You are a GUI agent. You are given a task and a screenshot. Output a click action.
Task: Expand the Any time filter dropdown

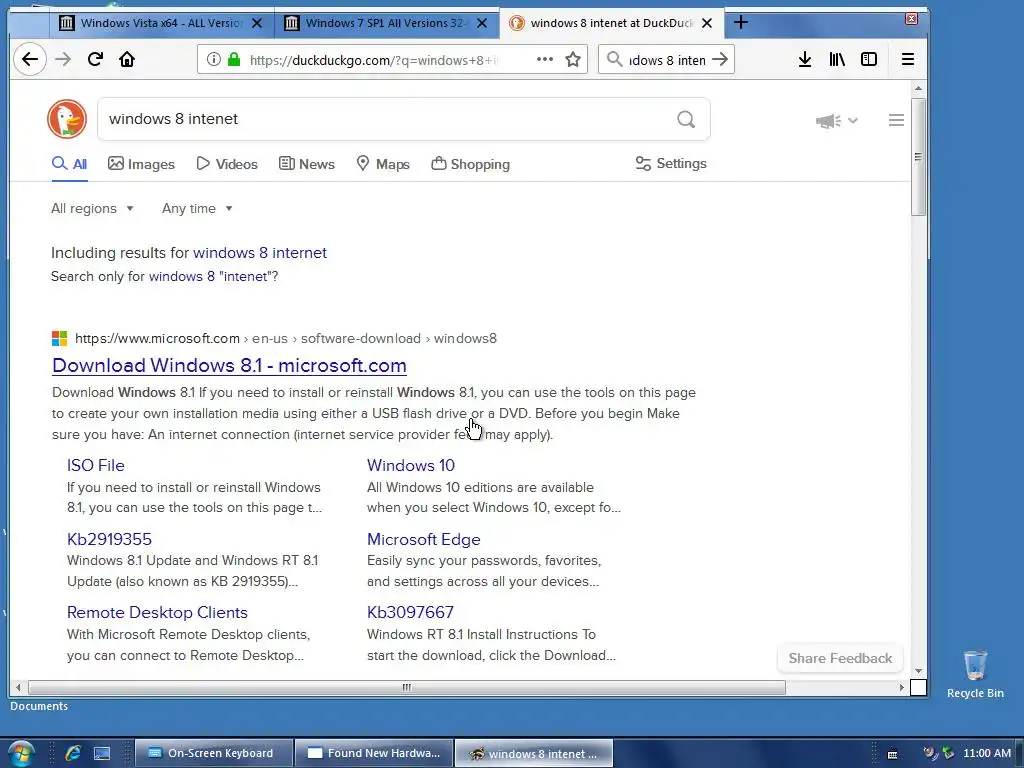[197, 208]
